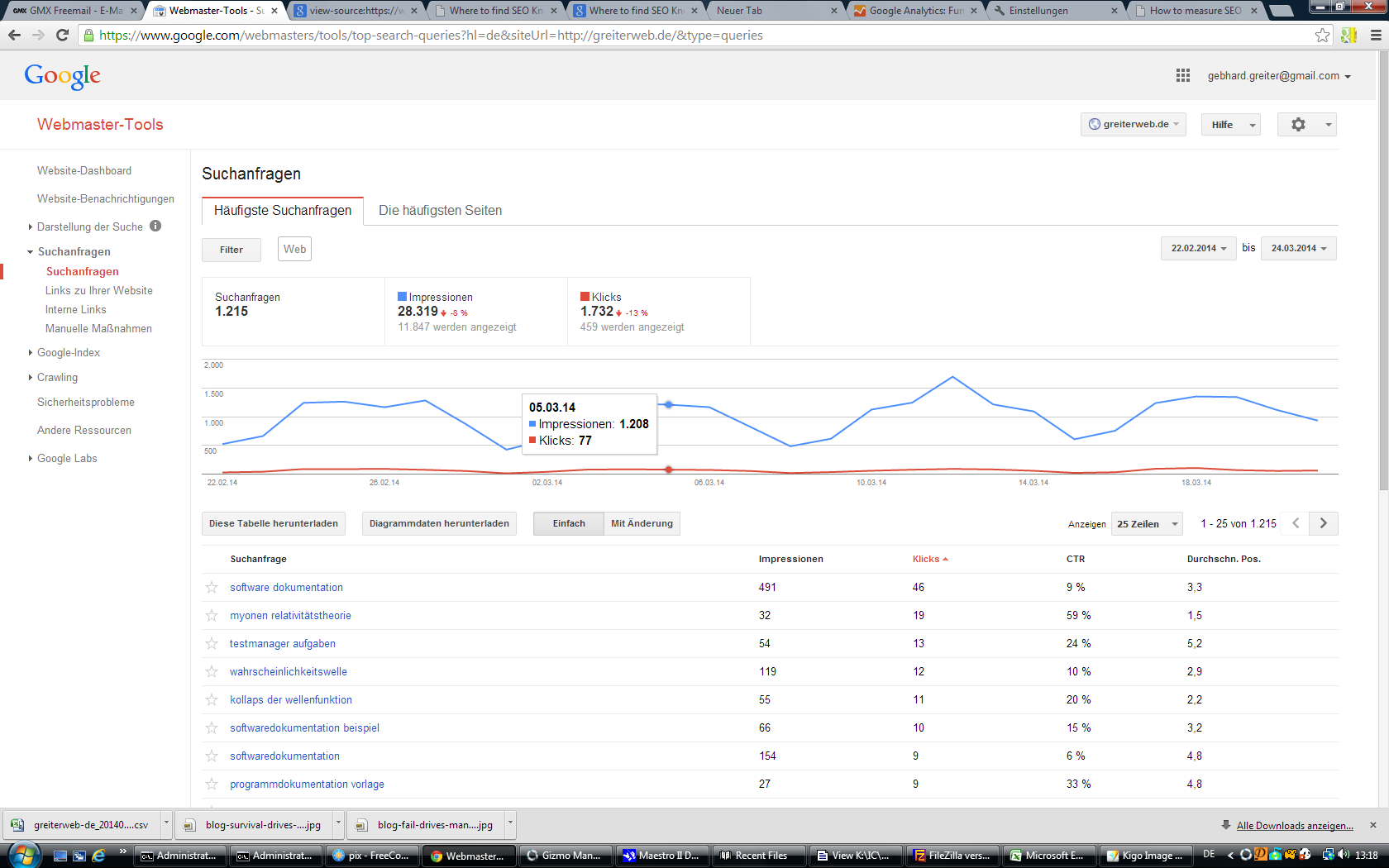Reload the page with the refresh icon

62,35
